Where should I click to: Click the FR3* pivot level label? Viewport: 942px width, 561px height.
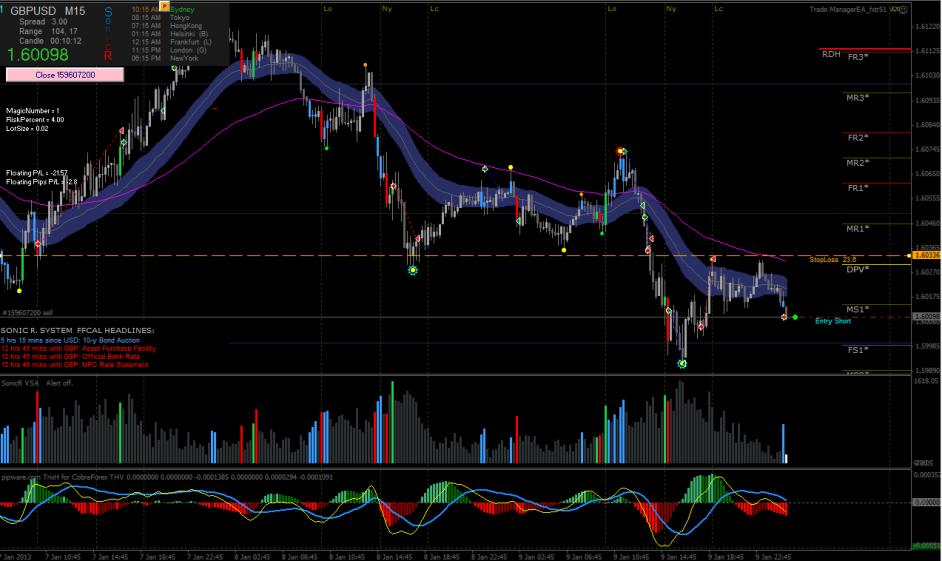coord(857,58)
